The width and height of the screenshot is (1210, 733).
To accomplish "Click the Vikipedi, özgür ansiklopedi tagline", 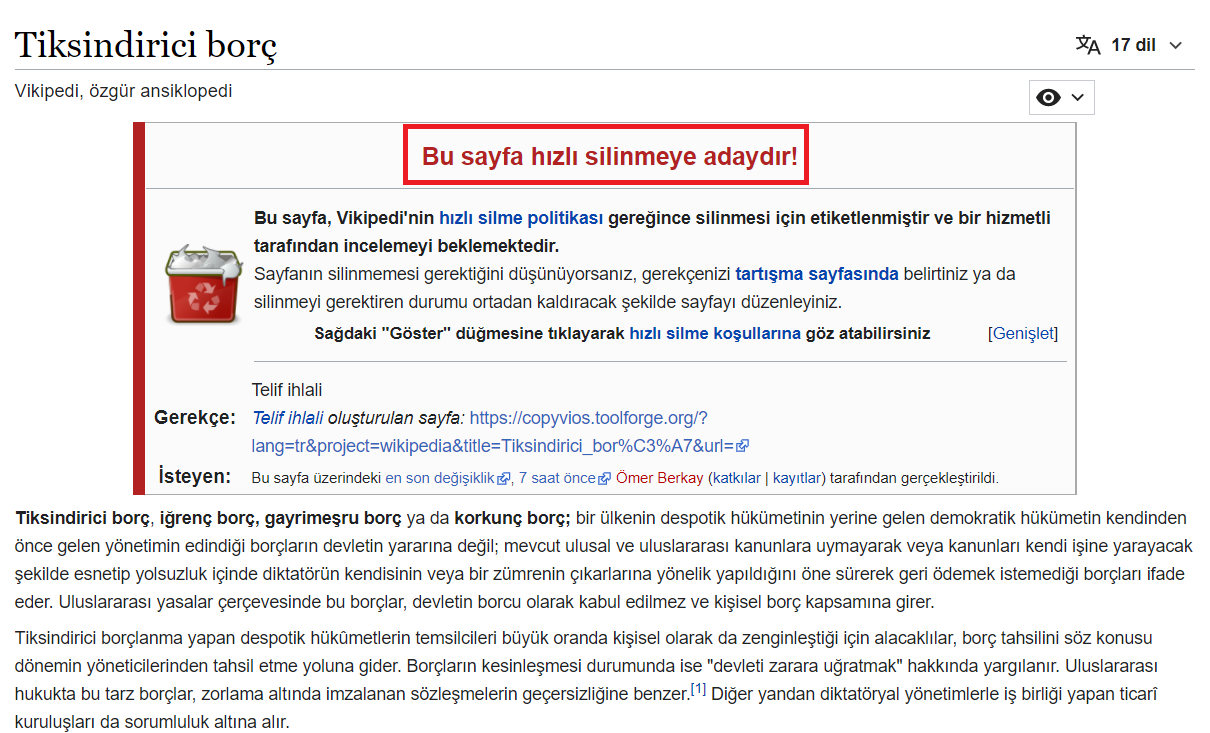I will 123,91.
